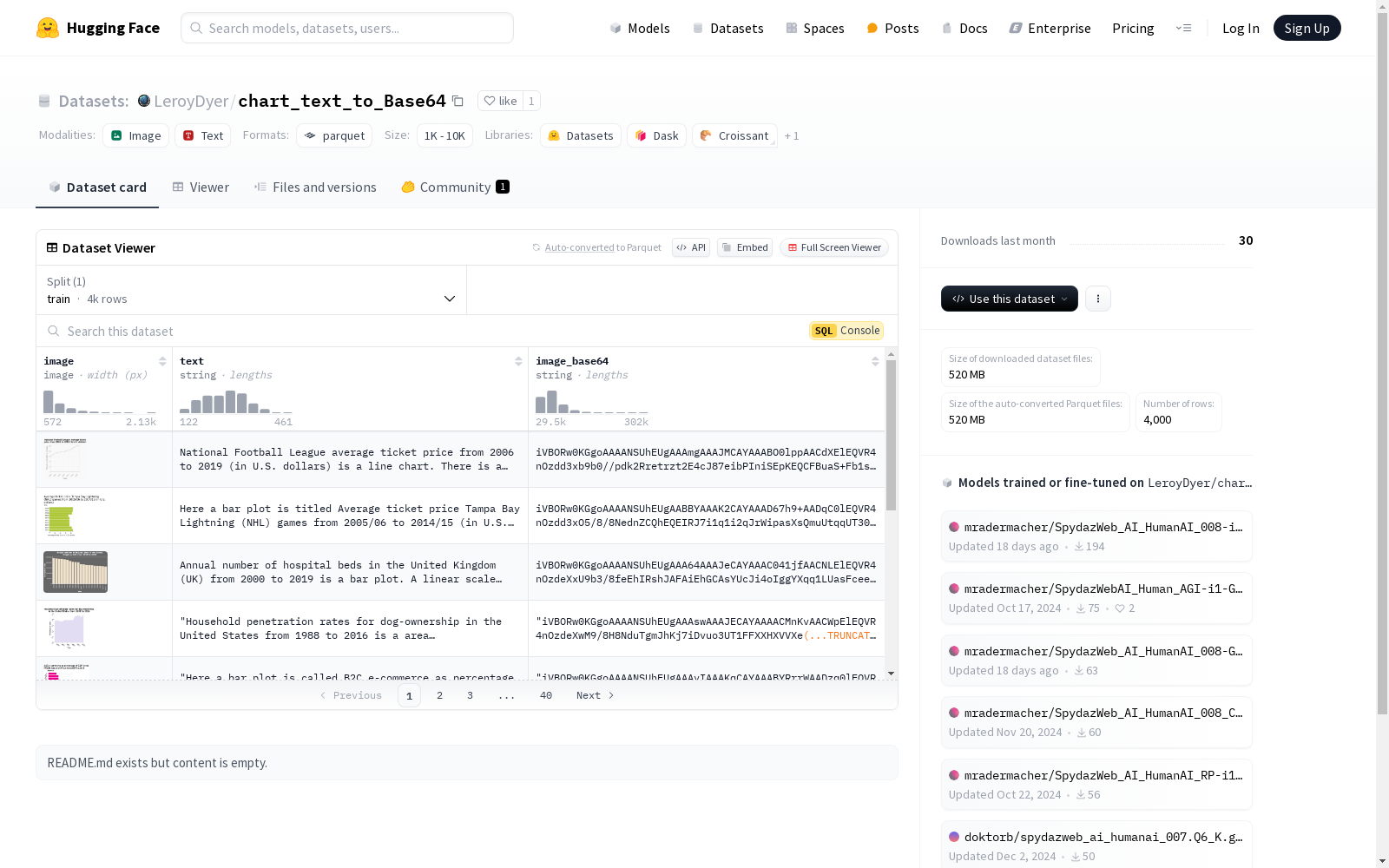
Task: Open the Tampa Bay Lightning chart thumbnail
Action: [74, 516]
